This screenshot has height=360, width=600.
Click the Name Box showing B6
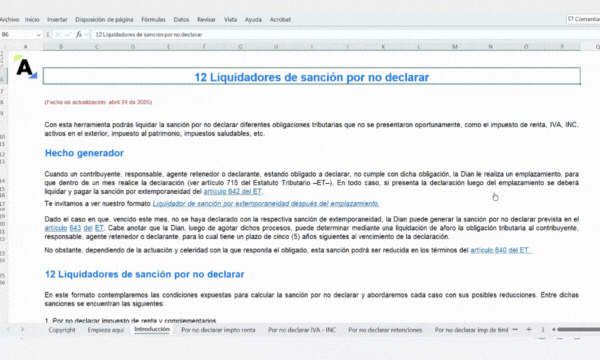[x=17, y=34]
